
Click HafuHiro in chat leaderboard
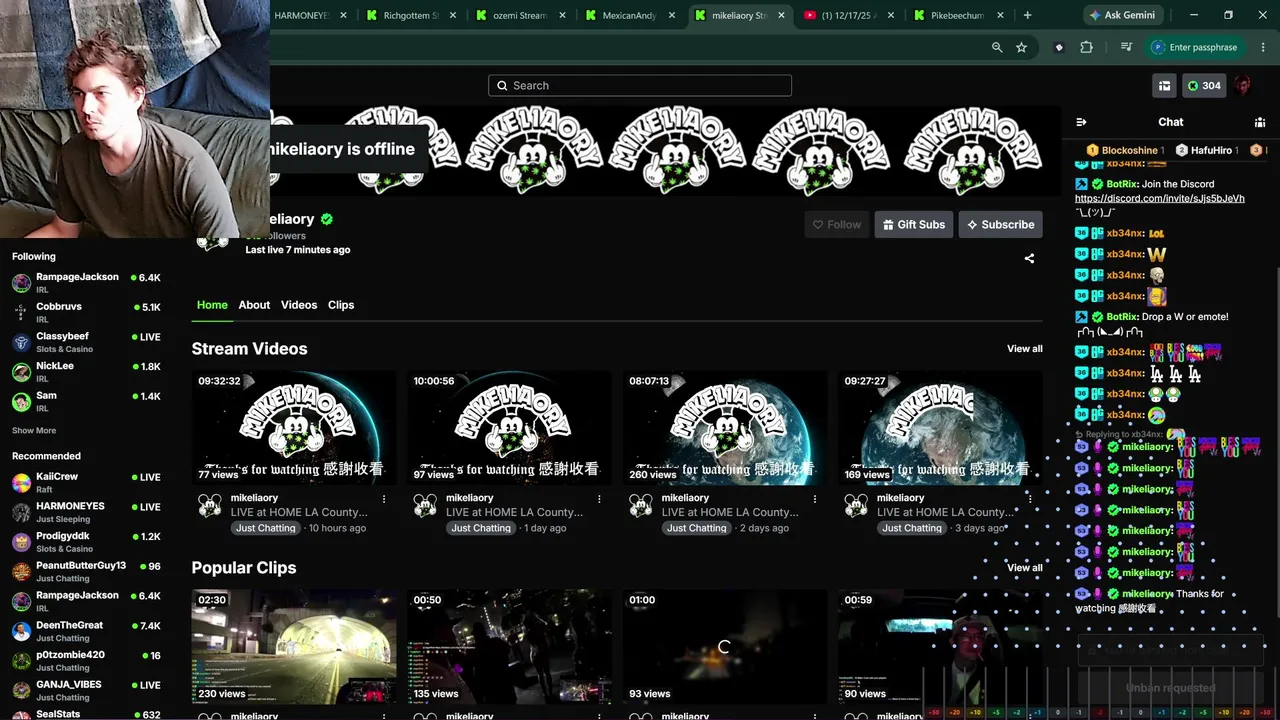tap(1210, 150)
